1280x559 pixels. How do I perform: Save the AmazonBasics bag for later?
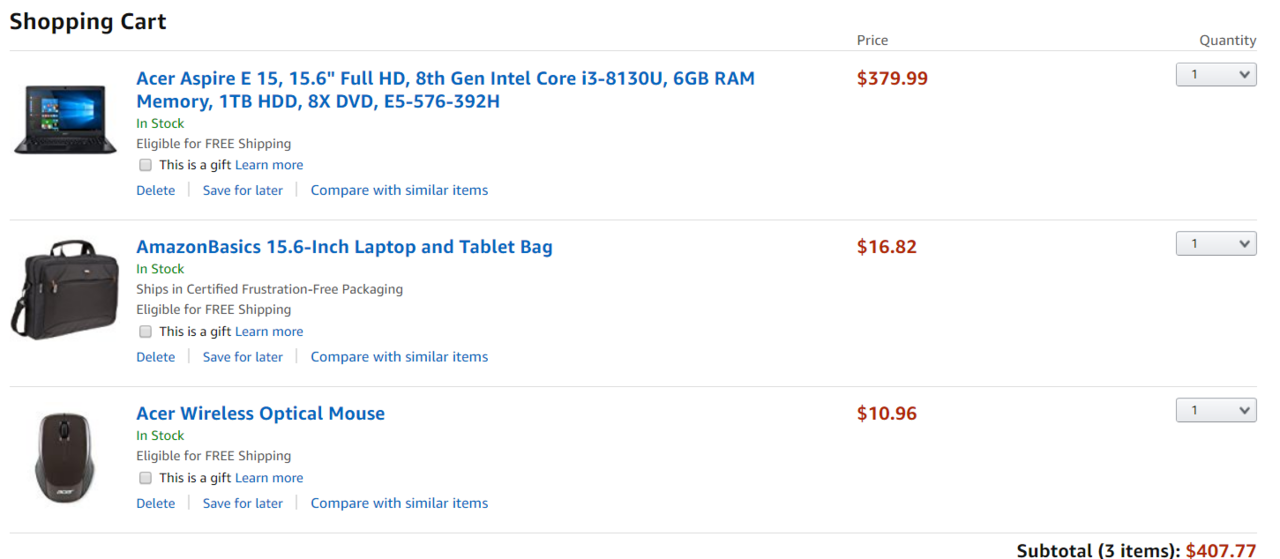[242, 357]
